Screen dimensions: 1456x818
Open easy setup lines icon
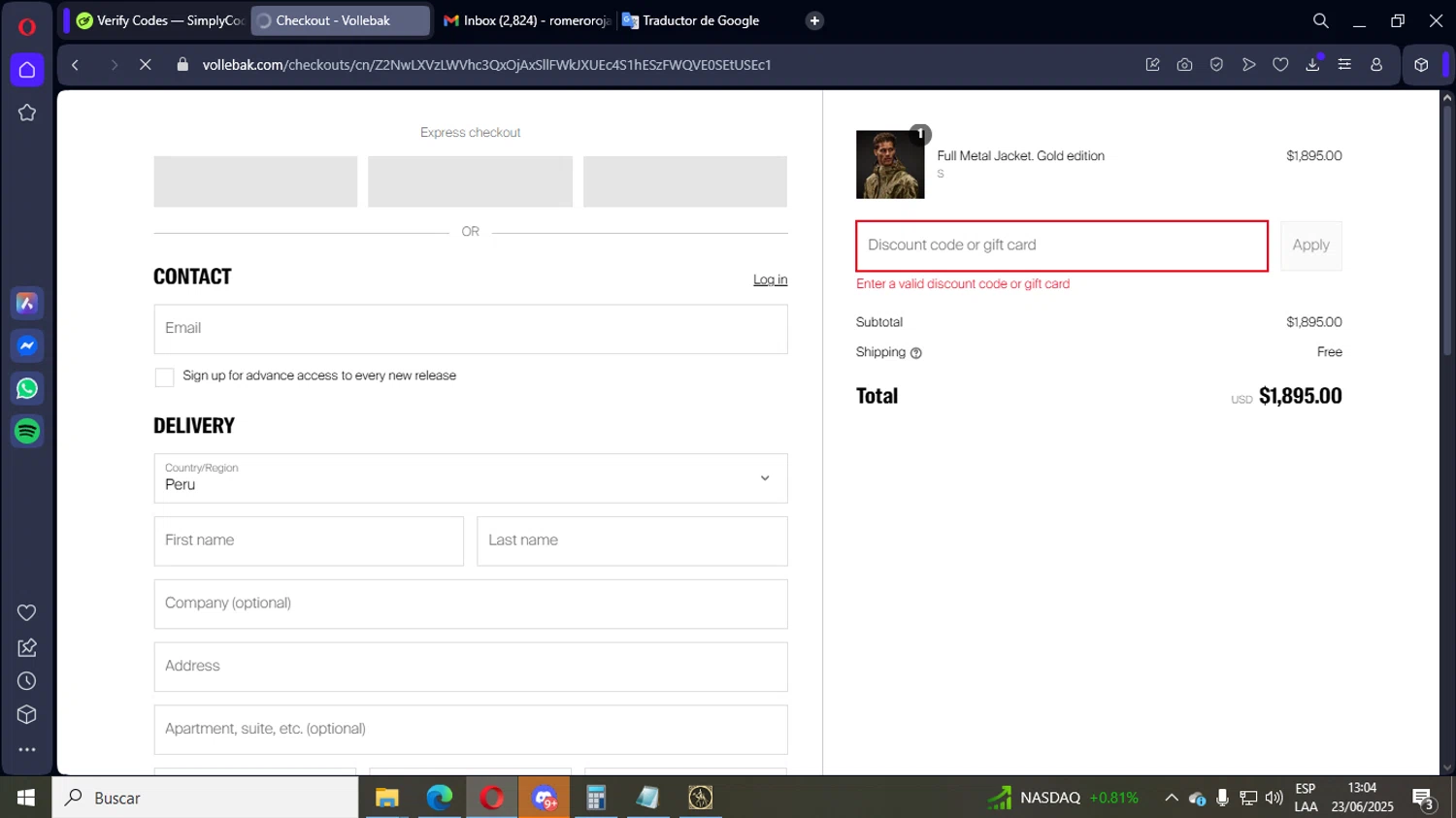tap(1344, 65)
